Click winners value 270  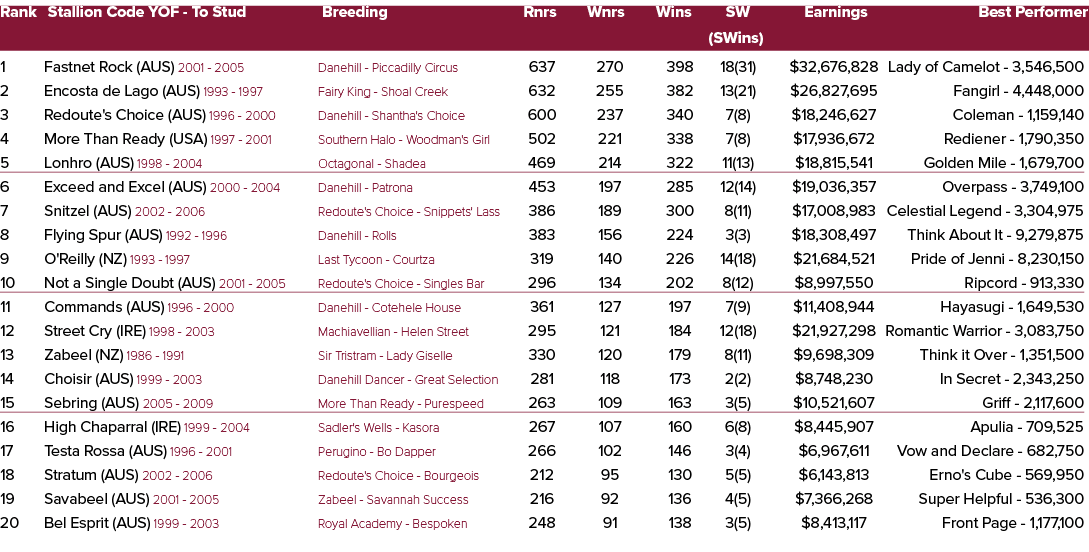click(x=610, y=67)
